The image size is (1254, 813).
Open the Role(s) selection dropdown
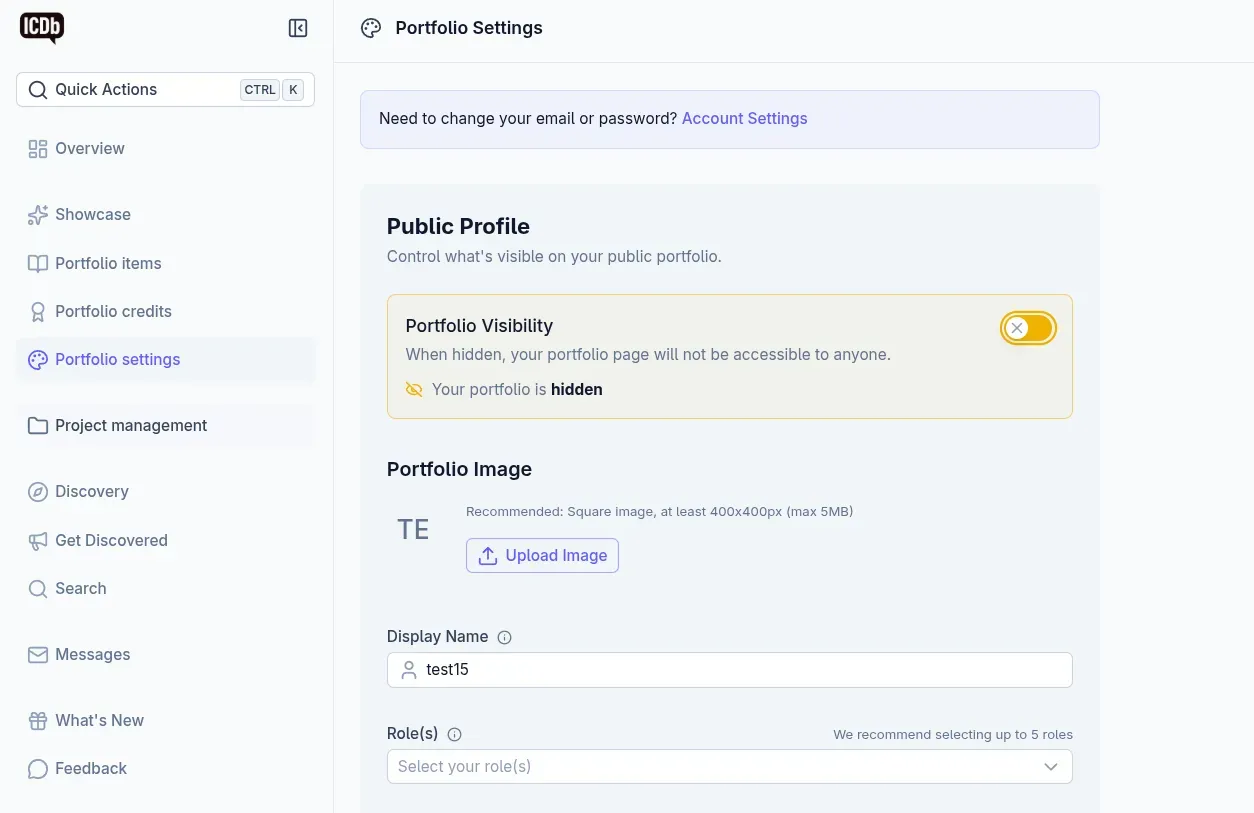click(x=729, y=766)
